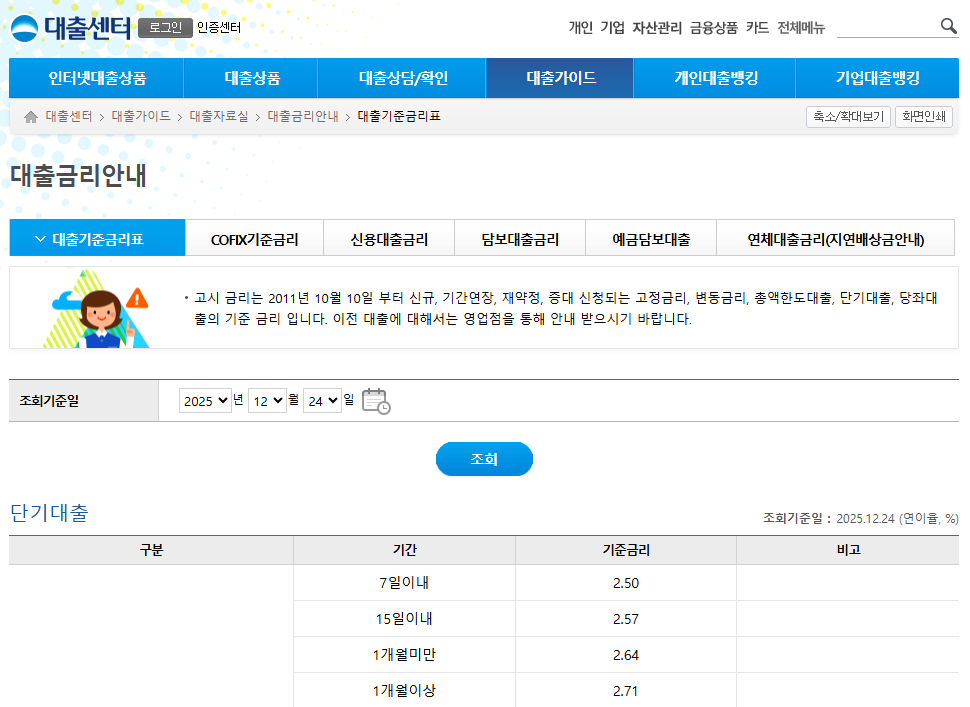Open the 인터넷대출상품 menu
The height and width of the screenshot is (707, 970).
coord(97,78)
